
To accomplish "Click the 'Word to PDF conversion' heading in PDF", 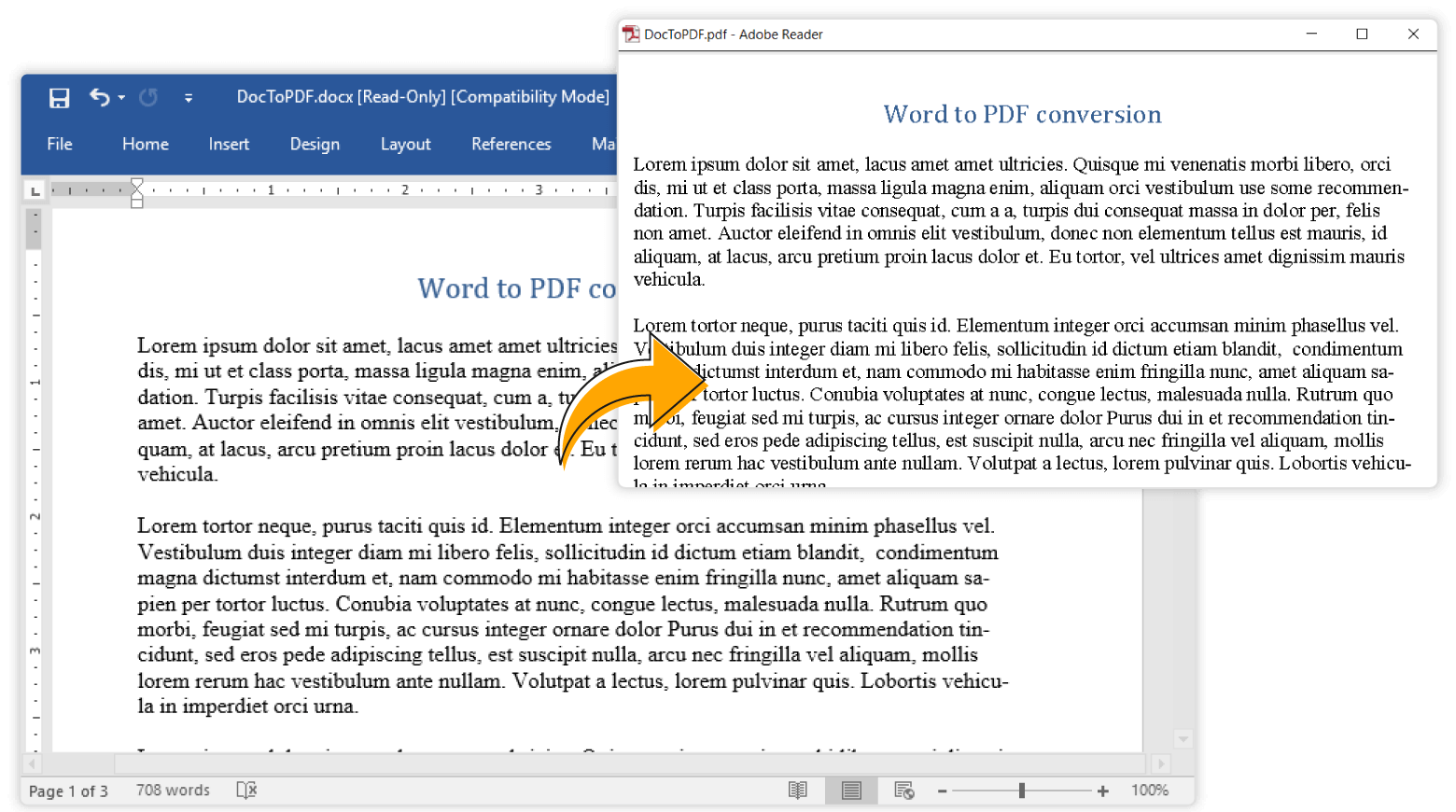I will pos(1022,114).
